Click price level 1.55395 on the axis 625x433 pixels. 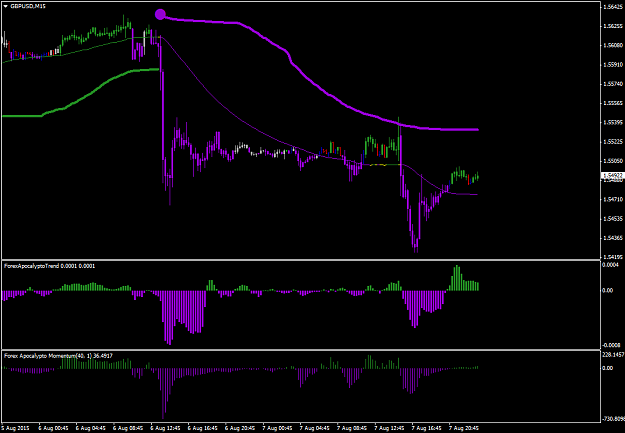[x=613, y=122]
